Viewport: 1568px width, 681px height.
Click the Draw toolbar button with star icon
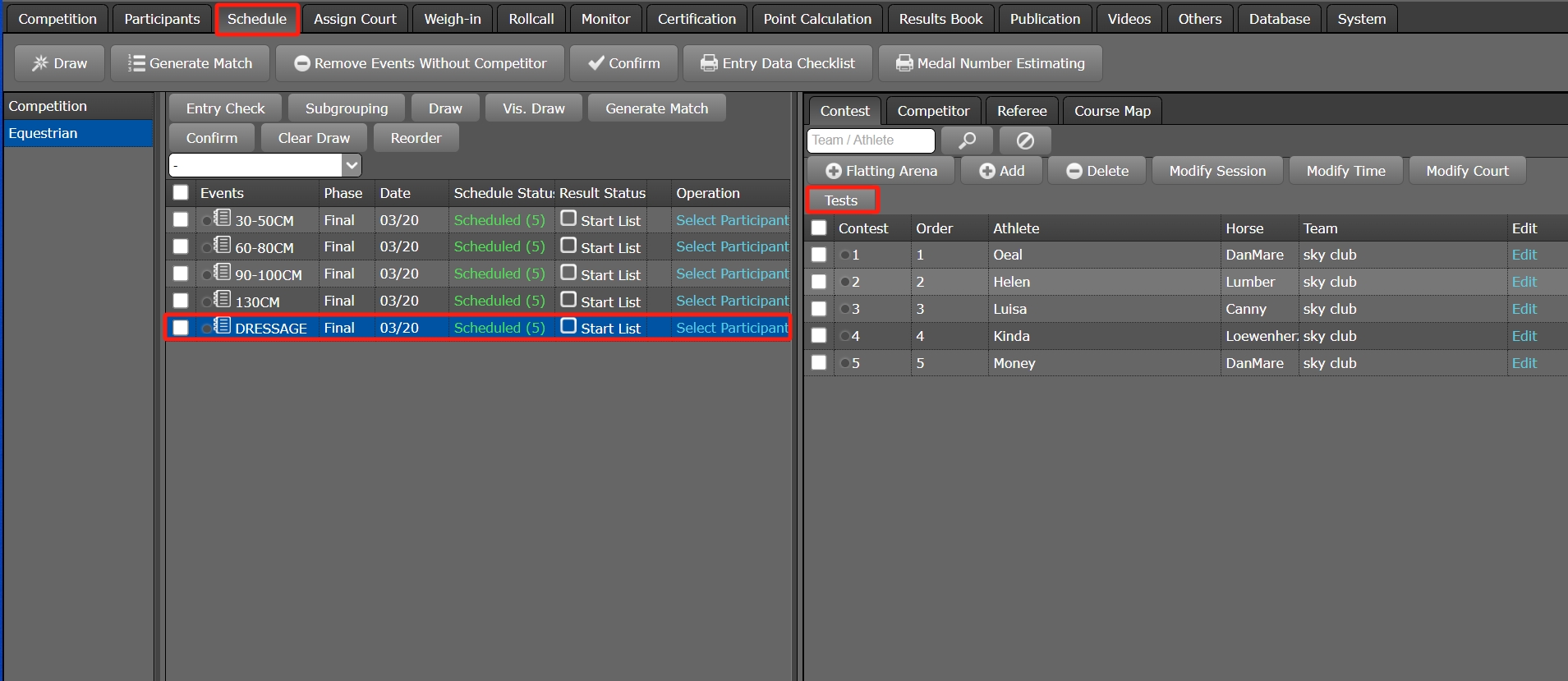click(60, 63)
